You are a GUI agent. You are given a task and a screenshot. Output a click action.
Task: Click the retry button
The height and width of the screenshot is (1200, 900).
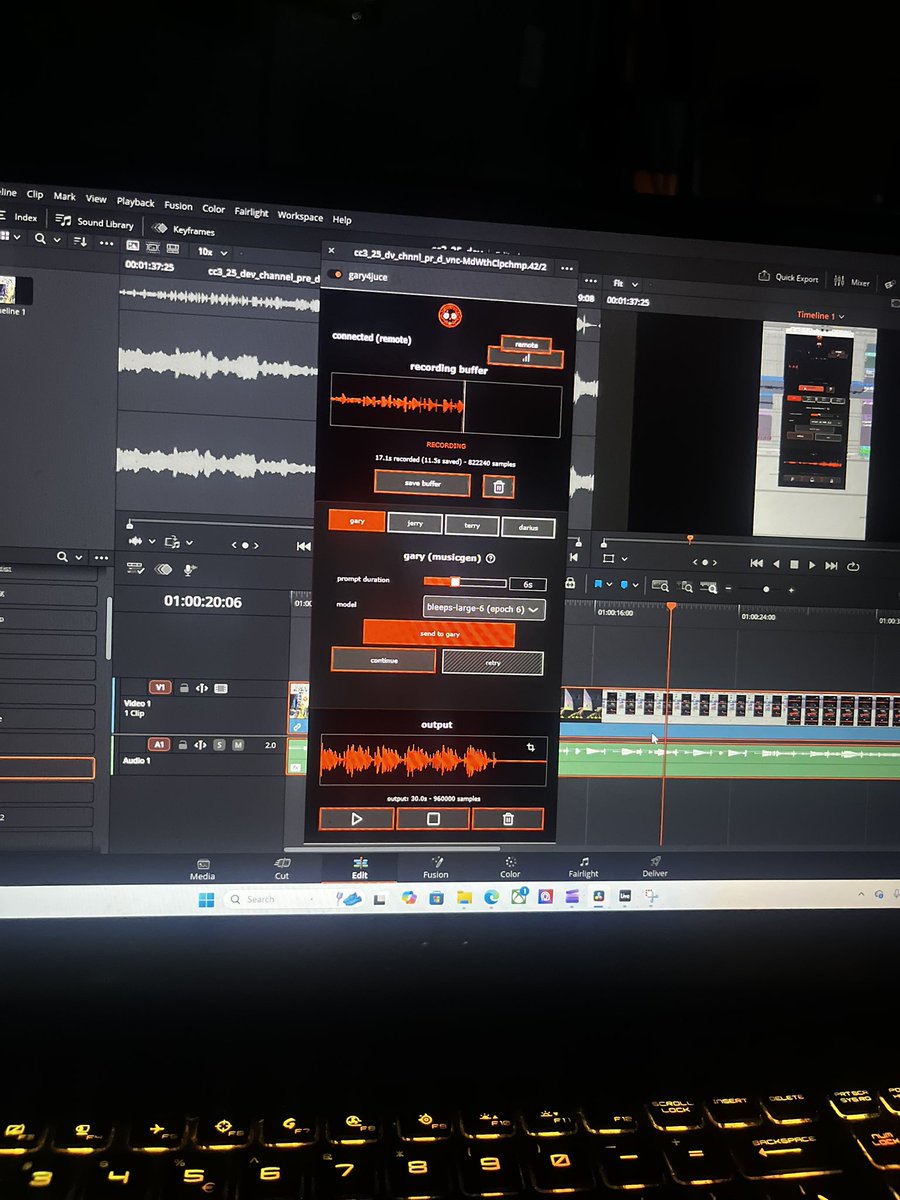(492, 662)
